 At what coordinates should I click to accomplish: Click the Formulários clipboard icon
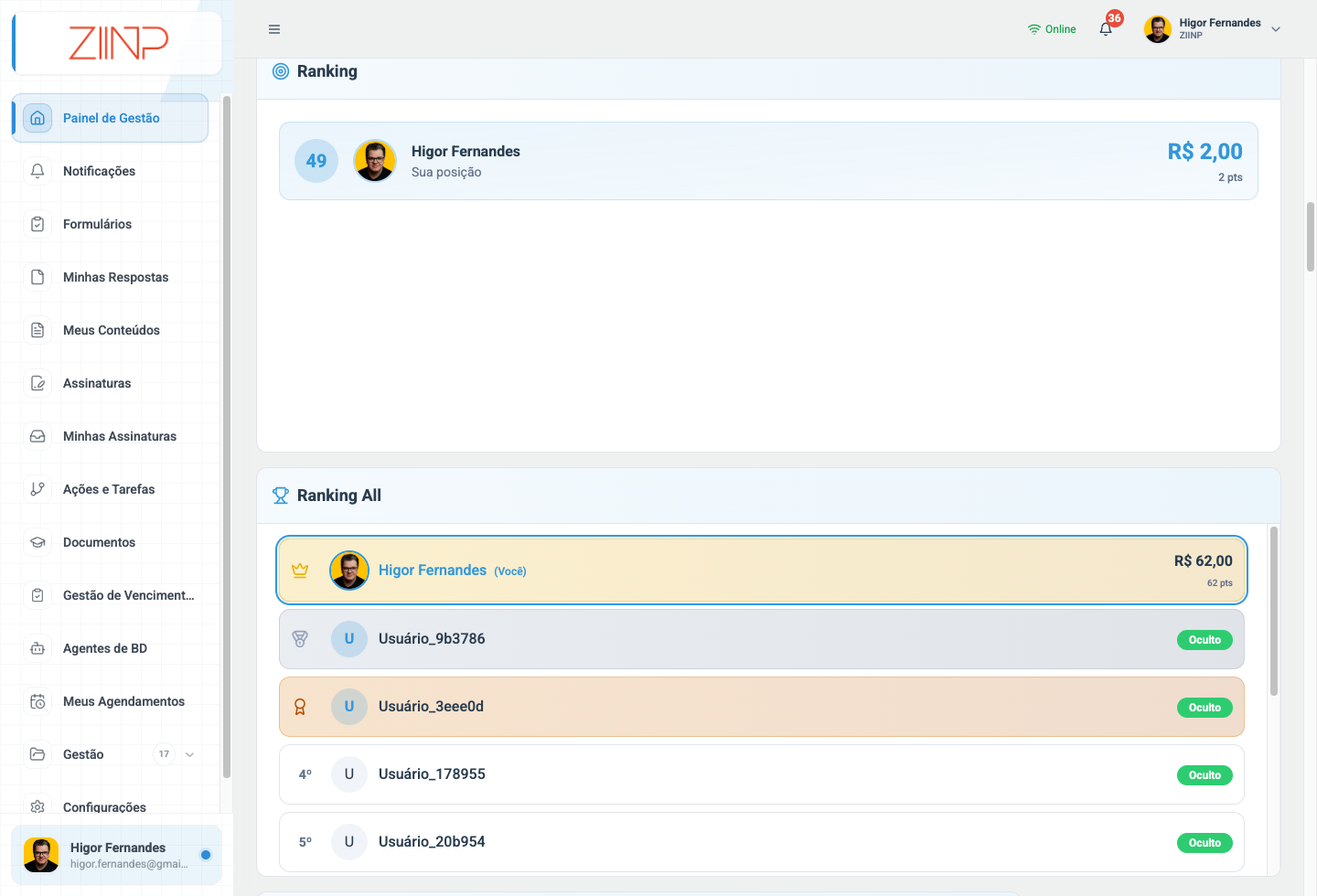pyautogui.click(x=37, y=224)
